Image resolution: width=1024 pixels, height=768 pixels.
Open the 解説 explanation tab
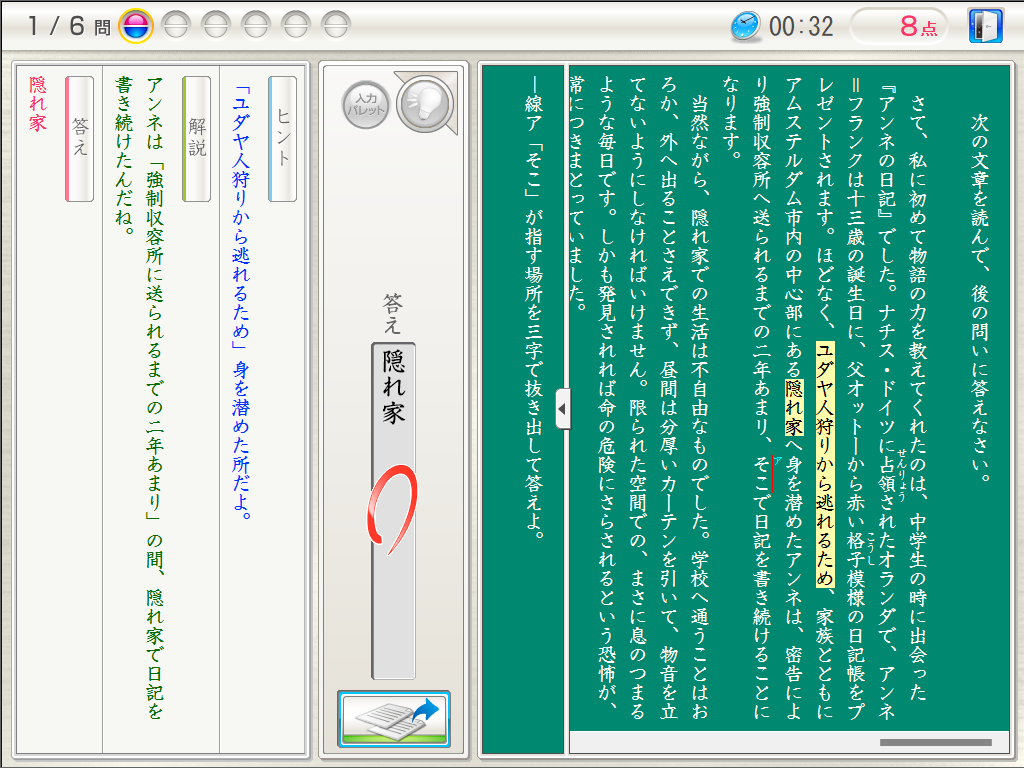tap(197, 140)
